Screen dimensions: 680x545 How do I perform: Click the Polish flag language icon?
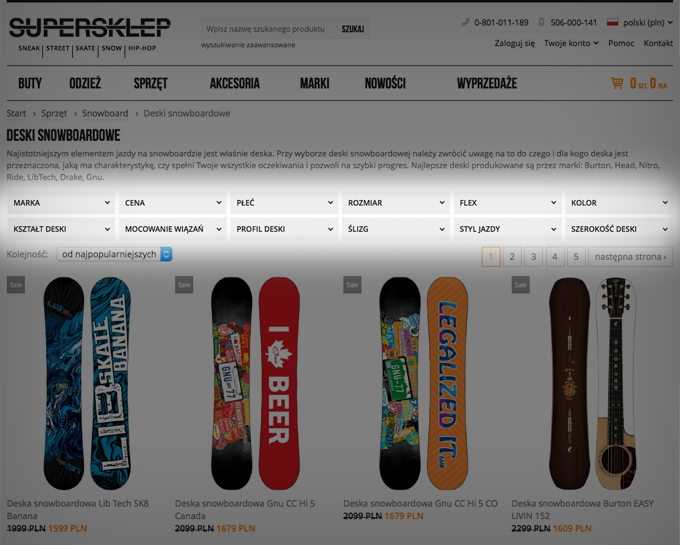tap(612, 22)
